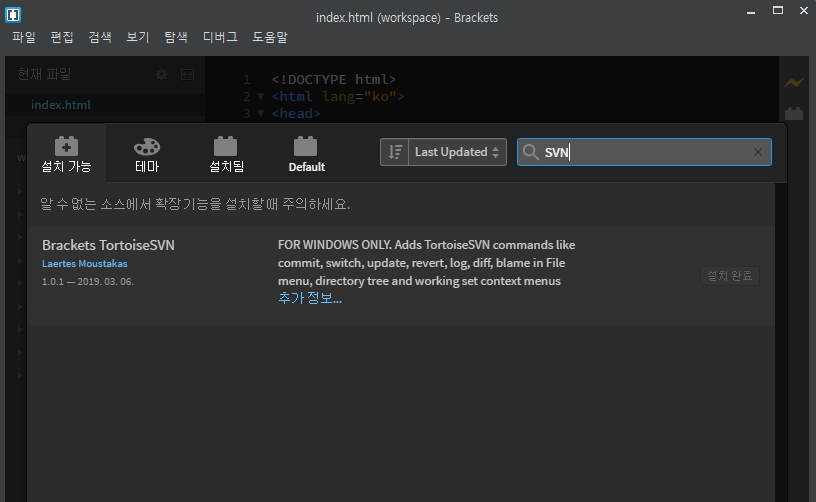
Task: Open working set settings gear icon
Action: tap(161, 74)
